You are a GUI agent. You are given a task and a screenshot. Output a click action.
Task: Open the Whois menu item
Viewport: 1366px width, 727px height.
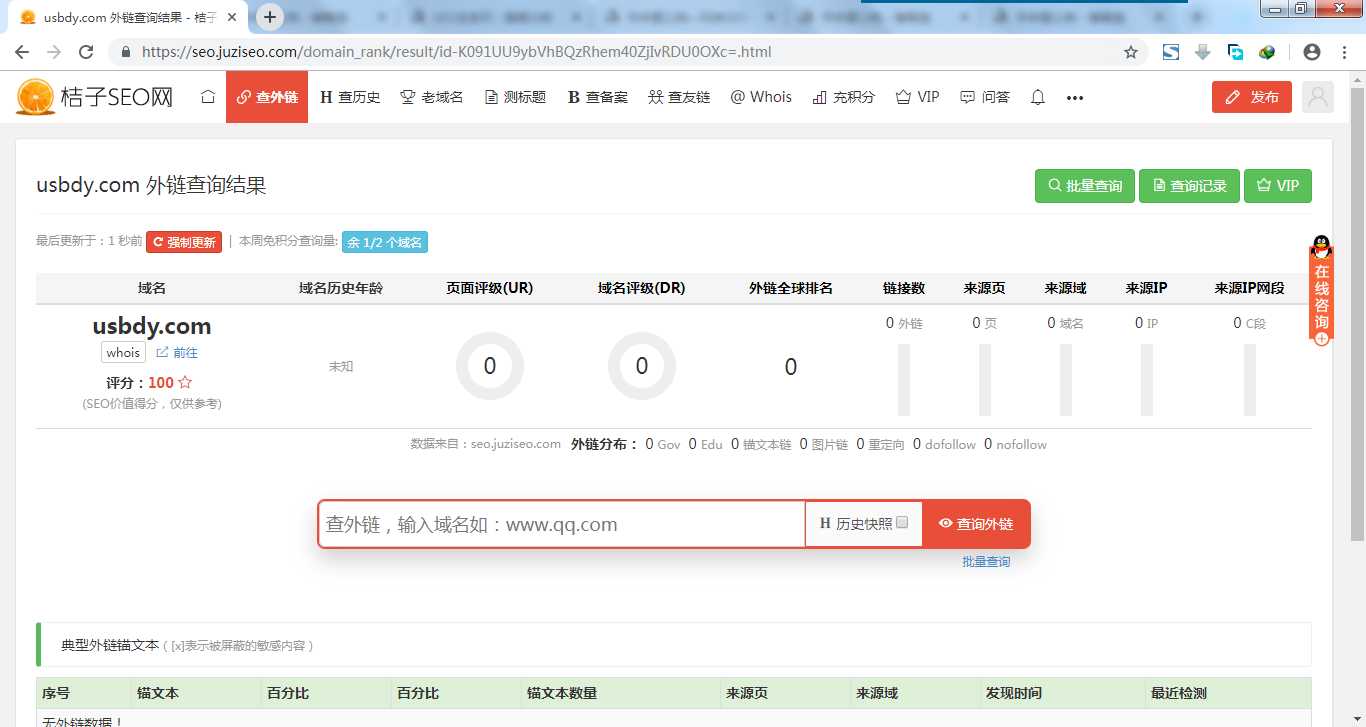761,97
